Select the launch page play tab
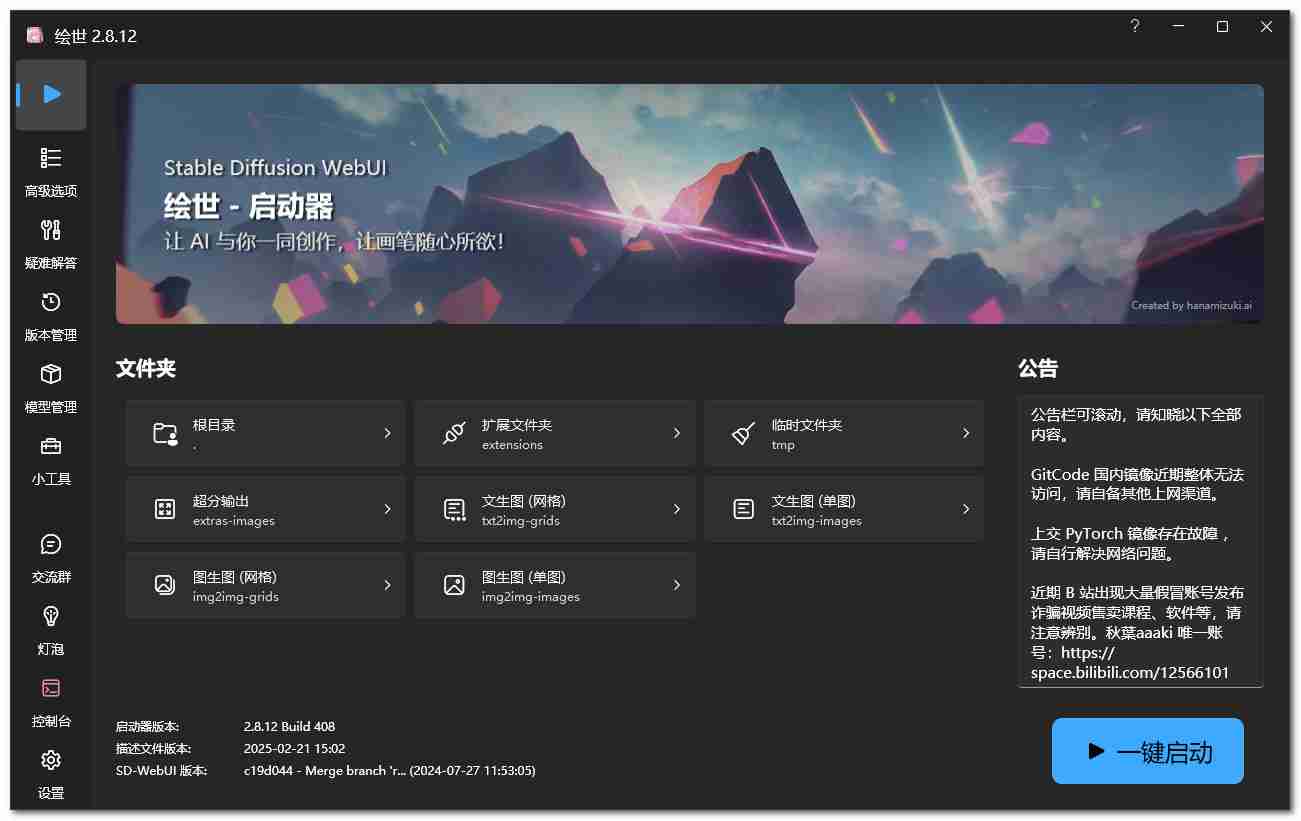This screenshot has width=1301, height=821. click(51, 94)
